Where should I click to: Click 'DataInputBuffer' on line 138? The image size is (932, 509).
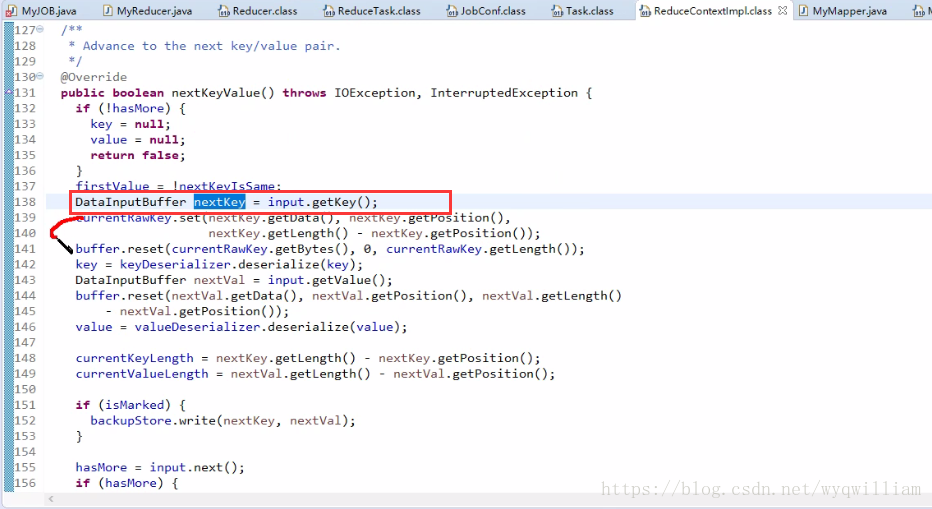pos(131,202)
